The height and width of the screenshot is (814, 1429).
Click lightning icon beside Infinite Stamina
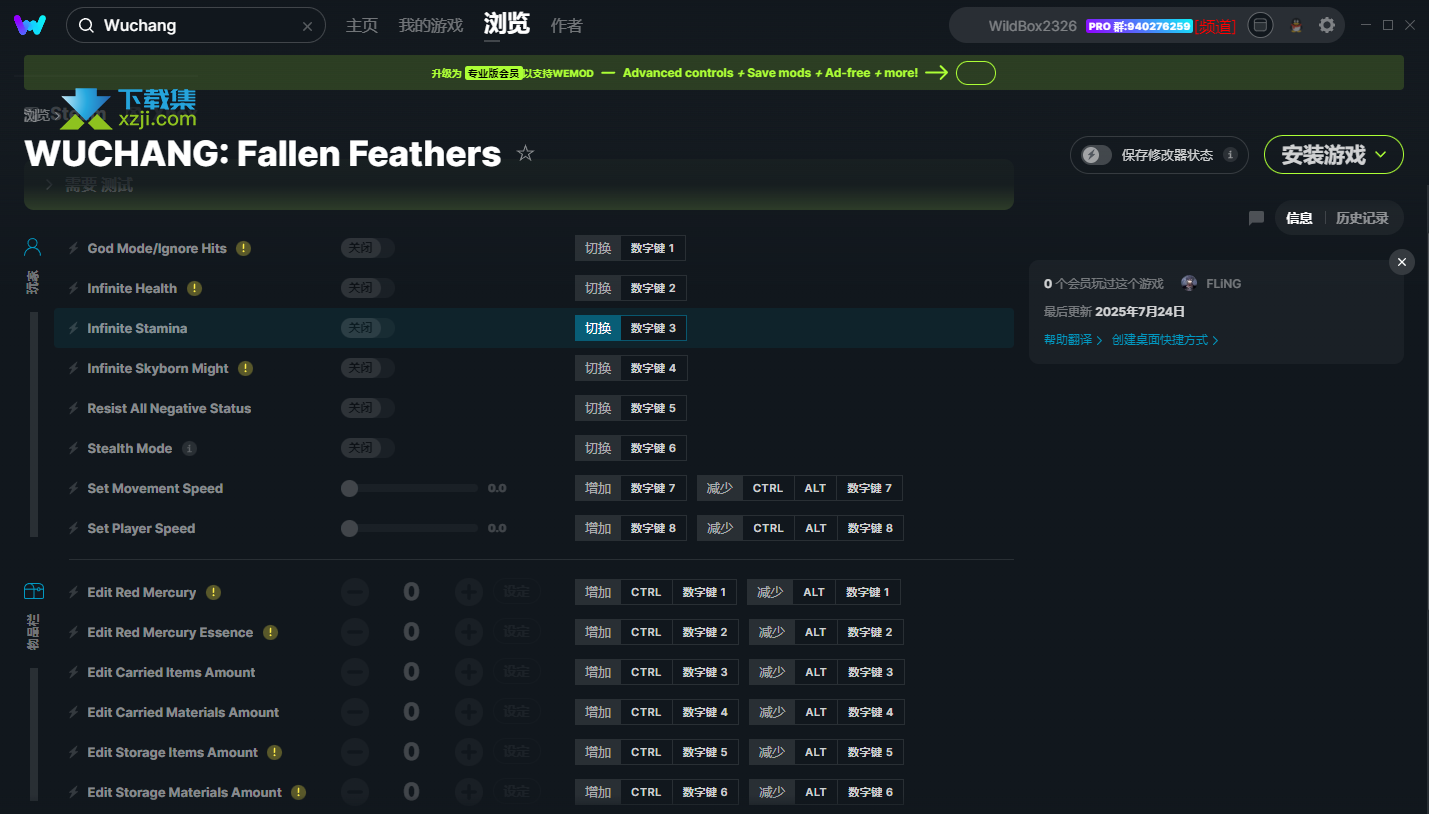tap(73, 328)
